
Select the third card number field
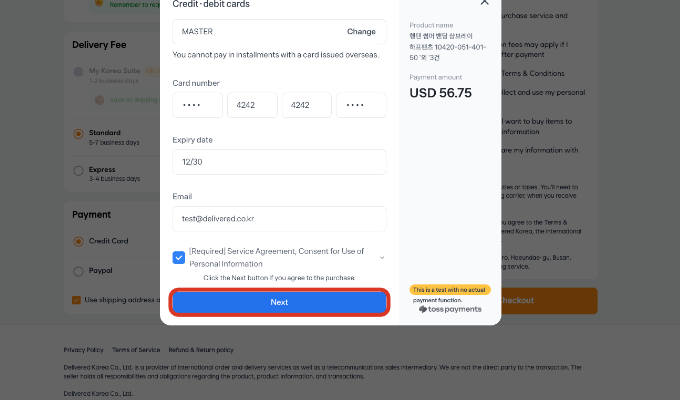click(x=306, y=105)
